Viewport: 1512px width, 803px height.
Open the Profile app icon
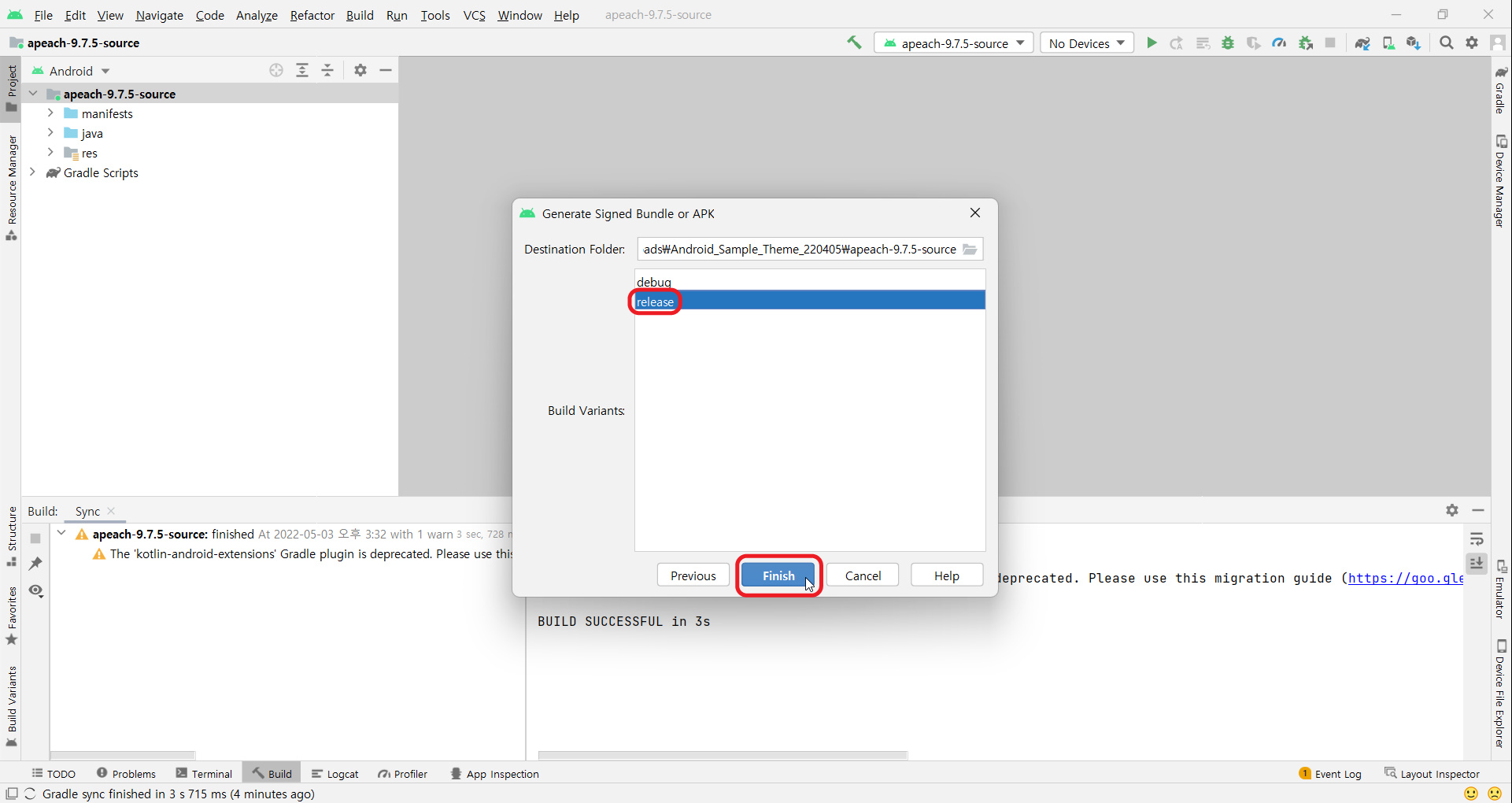click(1279, 43)
